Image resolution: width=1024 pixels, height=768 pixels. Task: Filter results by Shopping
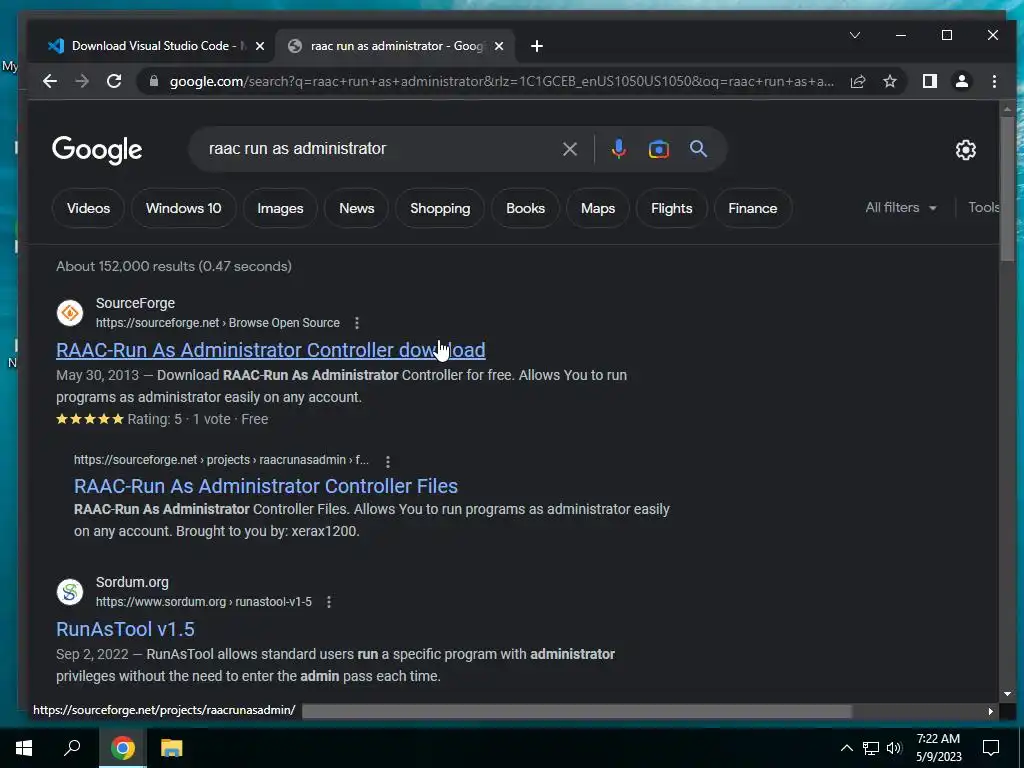pos(440,208)
